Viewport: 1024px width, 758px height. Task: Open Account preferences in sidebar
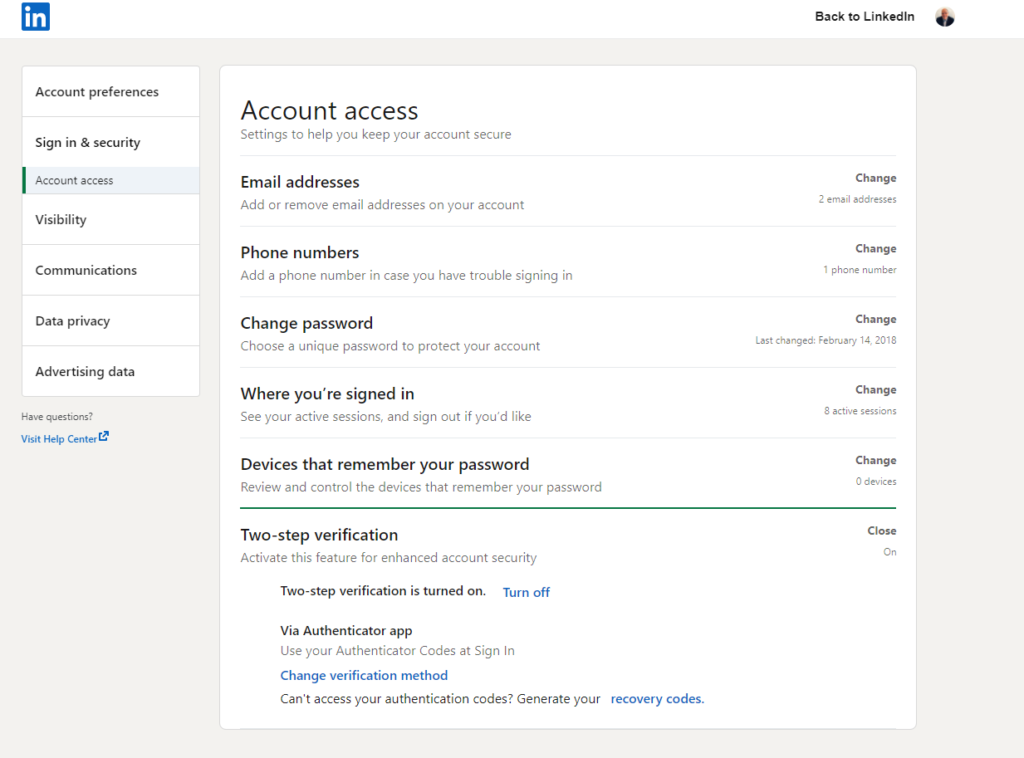point(110,91)
